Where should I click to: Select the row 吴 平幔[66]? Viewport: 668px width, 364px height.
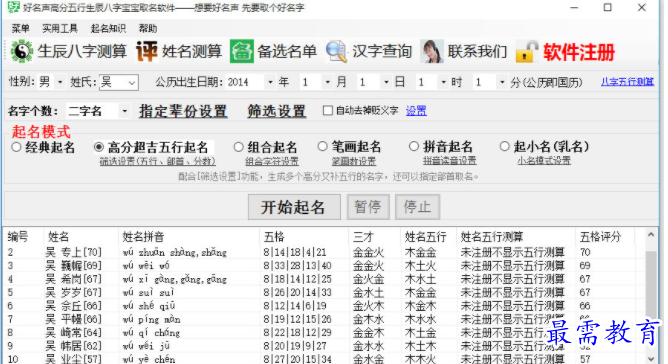[324, 319]
